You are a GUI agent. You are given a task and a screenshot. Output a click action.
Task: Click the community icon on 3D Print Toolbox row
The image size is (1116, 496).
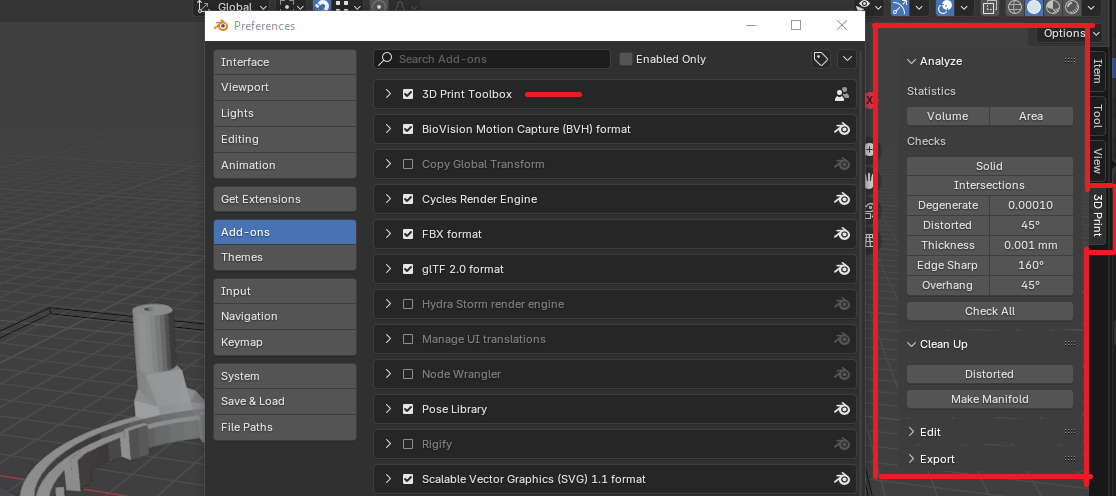[842, 94]
